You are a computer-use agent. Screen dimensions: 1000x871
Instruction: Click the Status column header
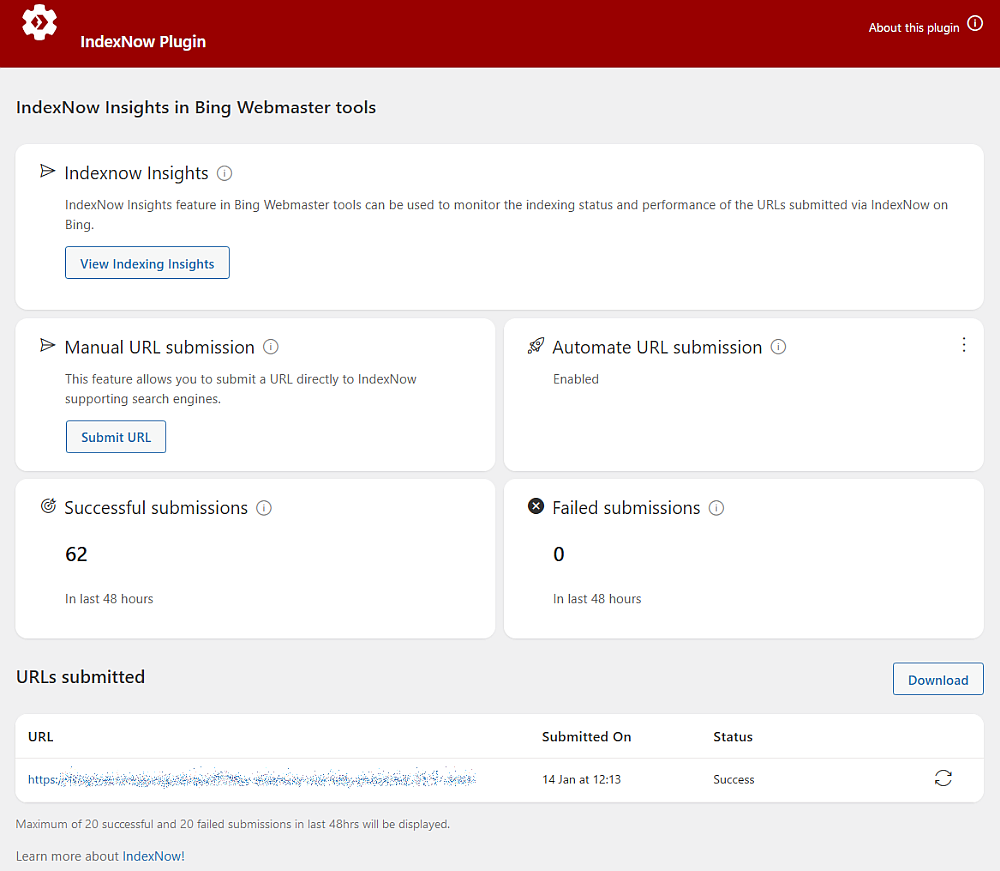733,736
